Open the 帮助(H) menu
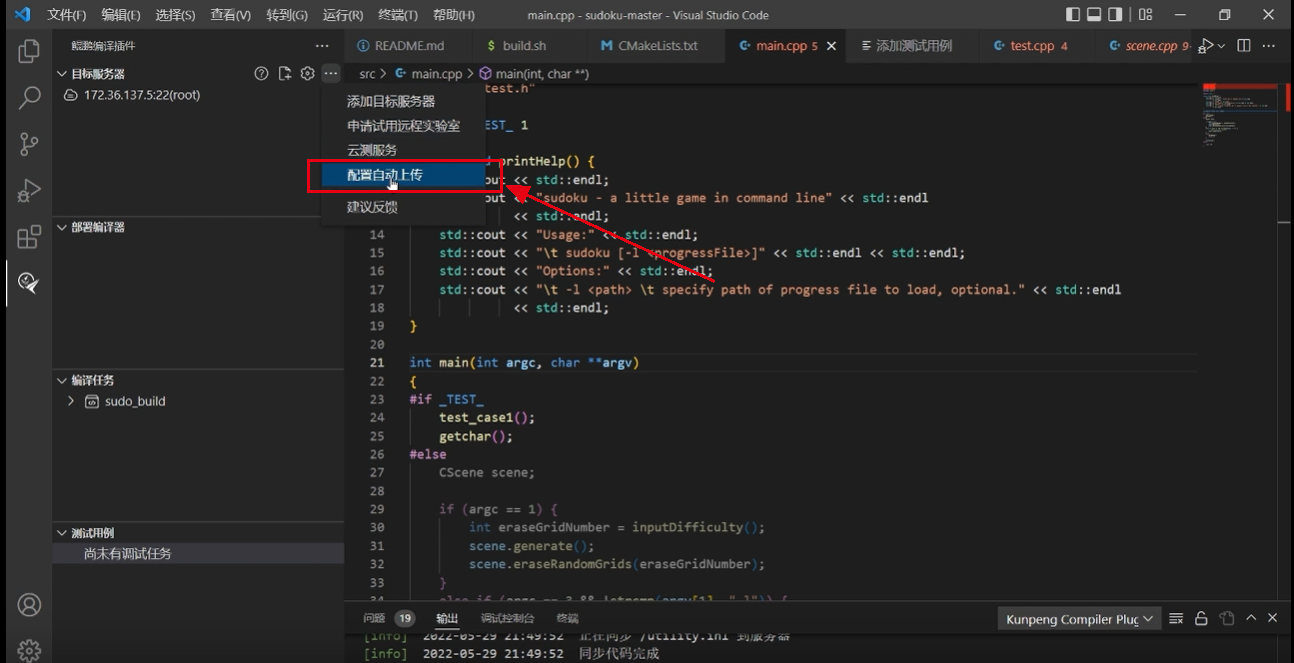The width and height of the screenshot is (1294, 663). click(454, 15)
